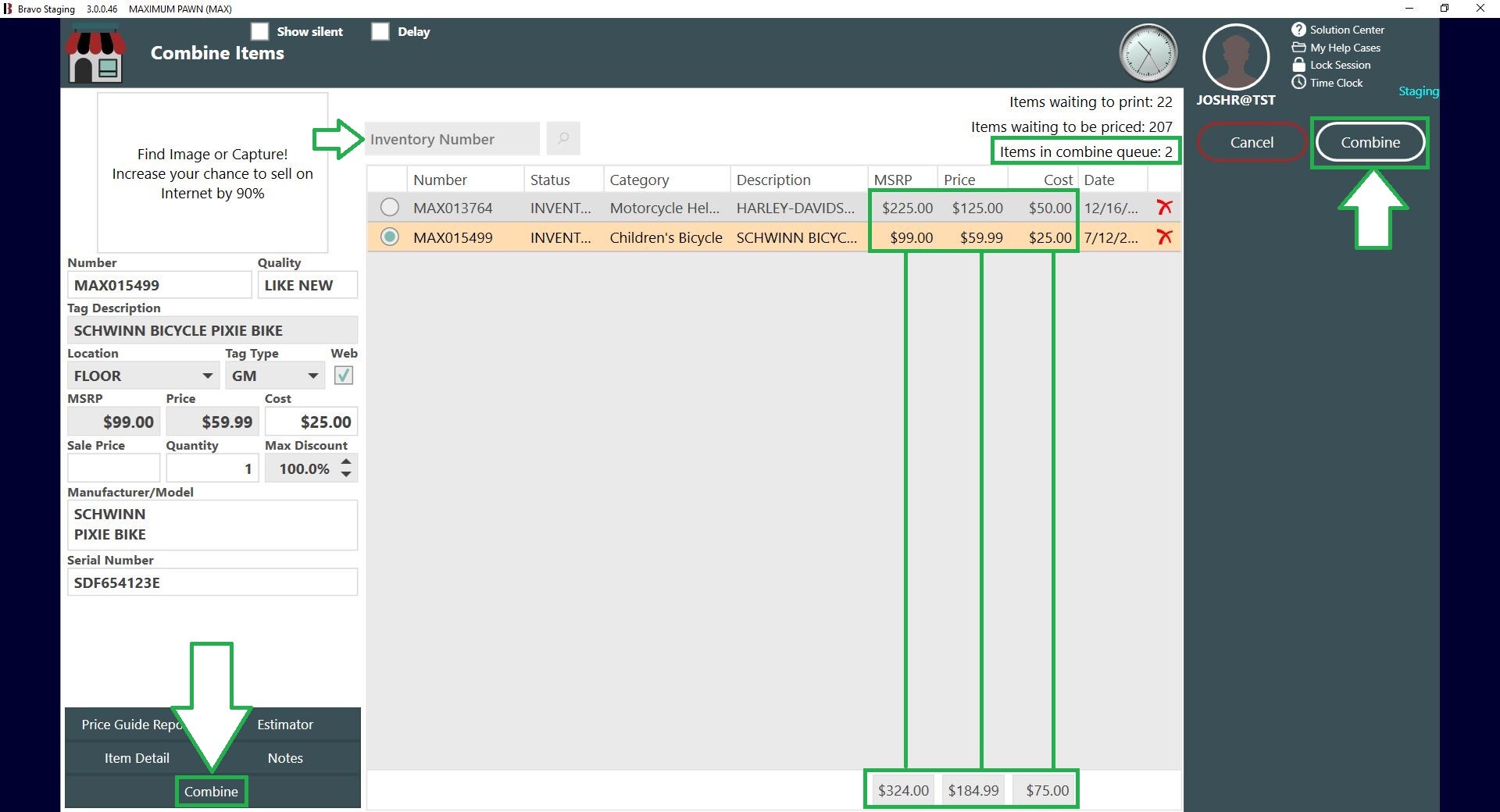Screen dimensions: 1500x812
Task: Open the bottom Combine tab
Action: point(211,791)
